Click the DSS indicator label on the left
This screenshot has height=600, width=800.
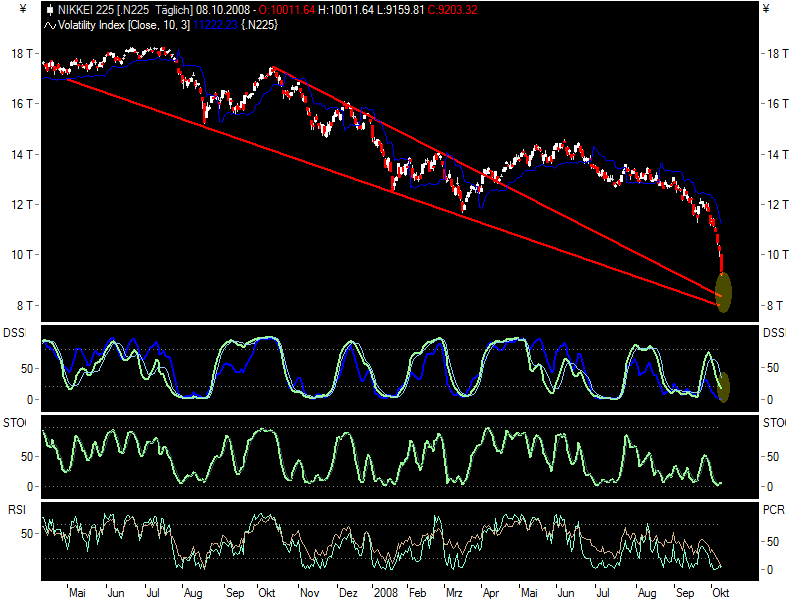tap(14, 333)
